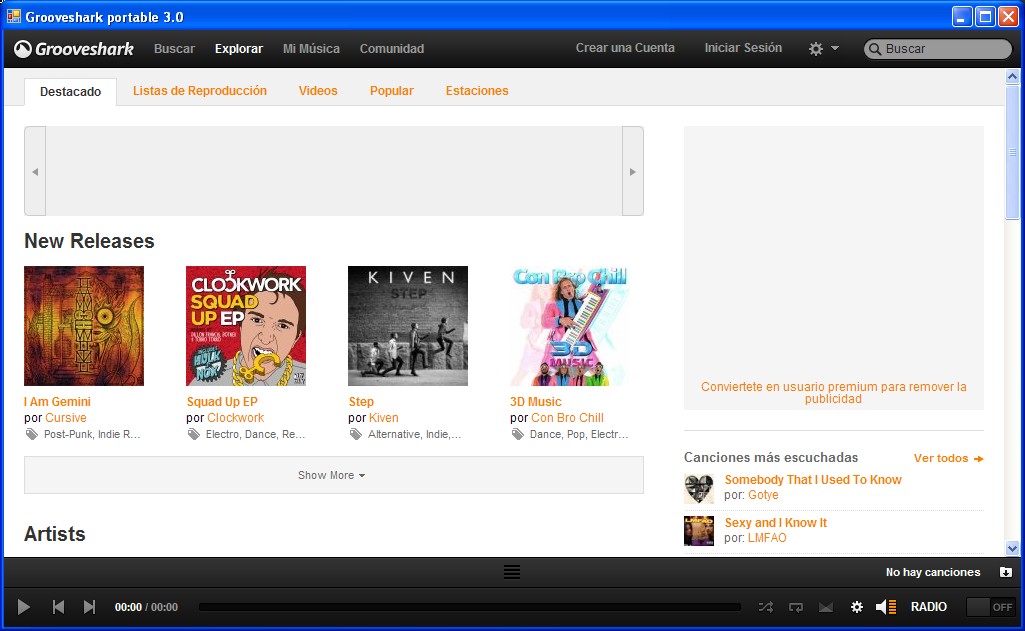Click the next track button
Screen dimensions: 1025x631
coord(90,607)
